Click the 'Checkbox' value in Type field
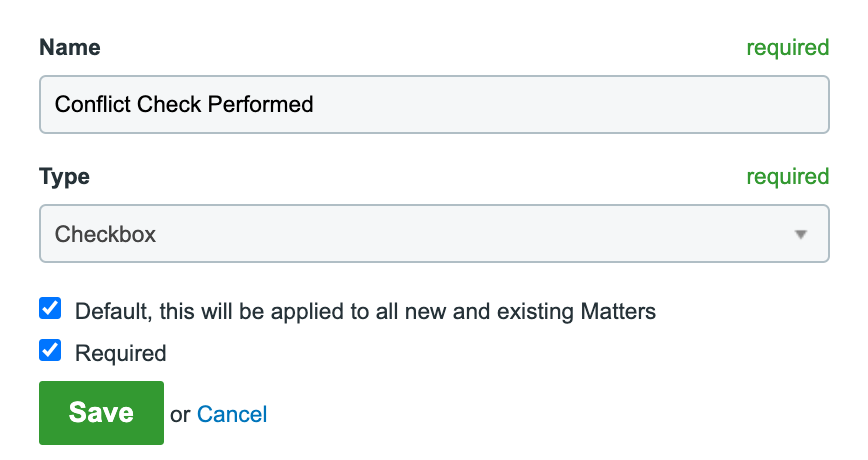Screen dimensions: 868x460 105,234
